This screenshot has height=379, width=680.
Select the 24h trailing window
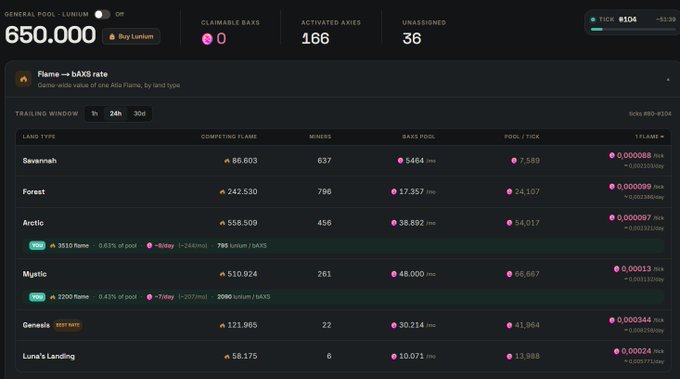click(115, 114)
